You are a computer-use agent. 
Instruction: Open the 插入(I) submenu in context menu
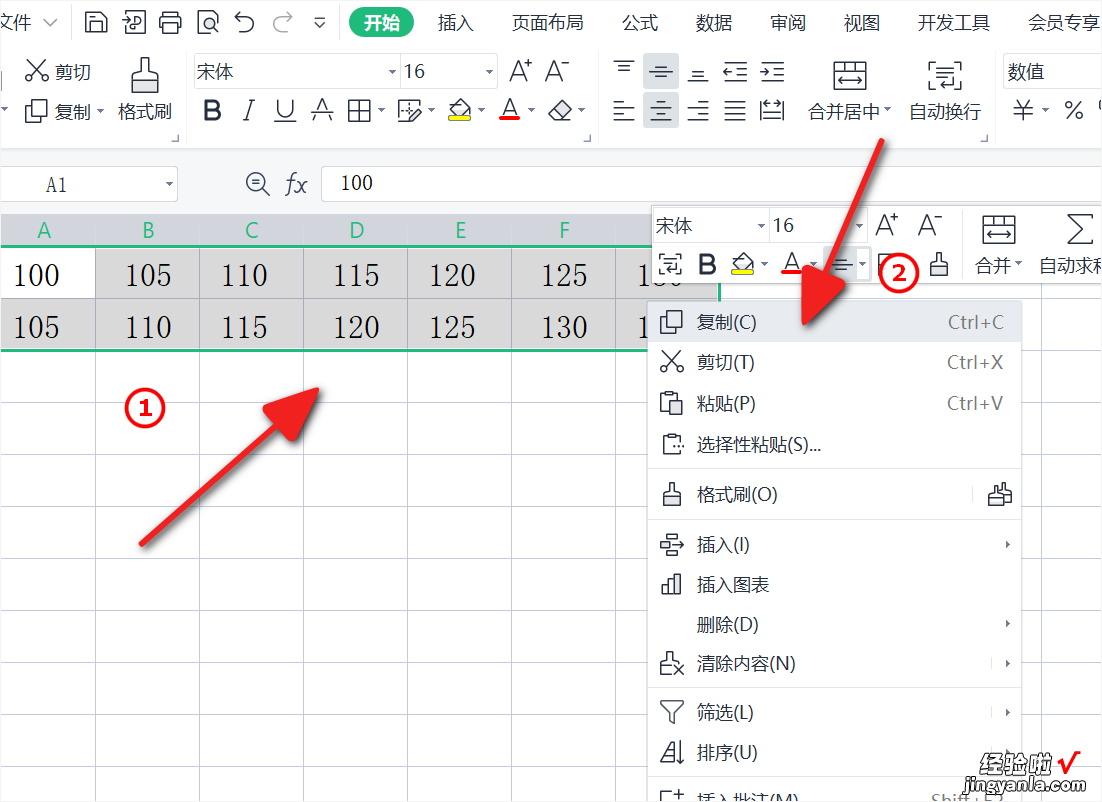click(834, 545)
